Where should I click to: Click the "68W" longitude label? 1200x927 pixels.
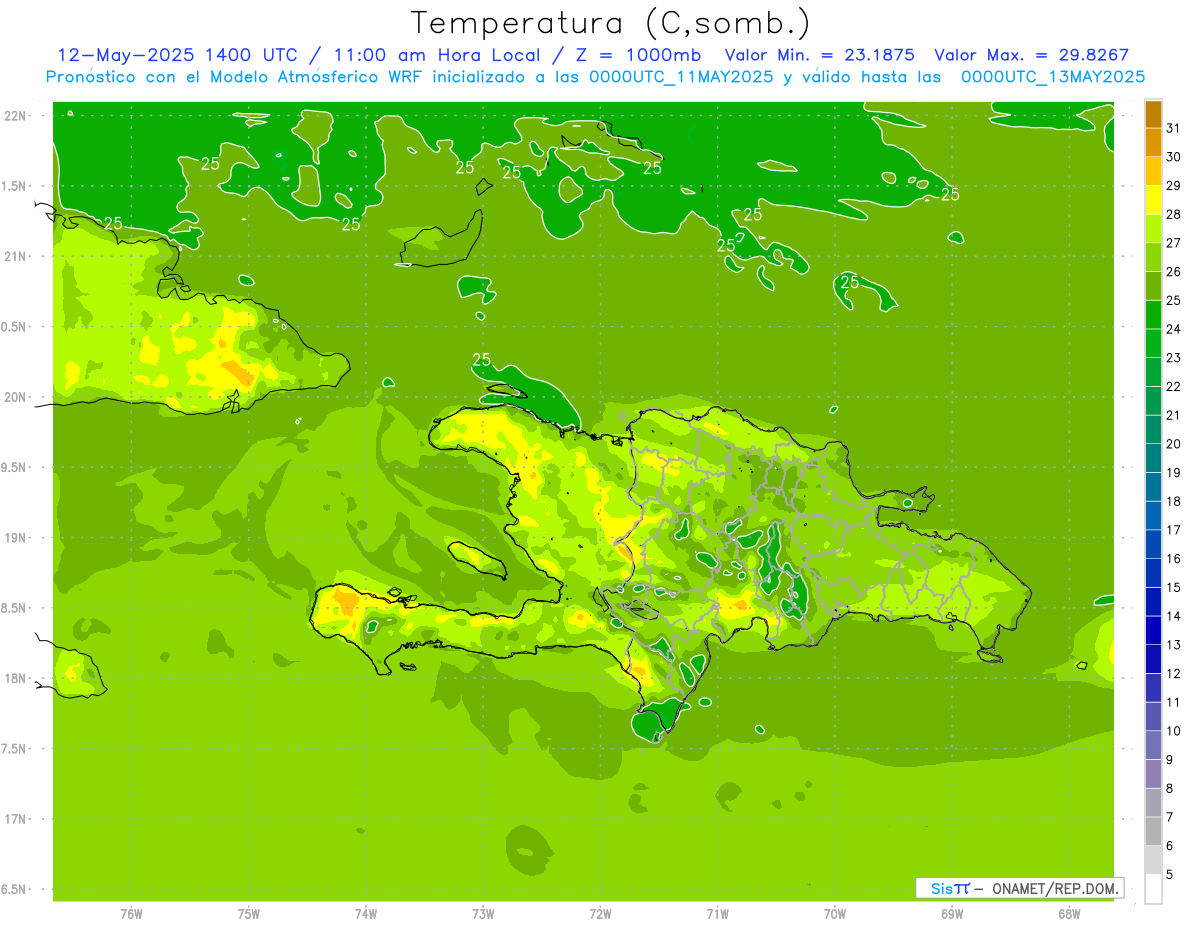(x=1069, y=914)
